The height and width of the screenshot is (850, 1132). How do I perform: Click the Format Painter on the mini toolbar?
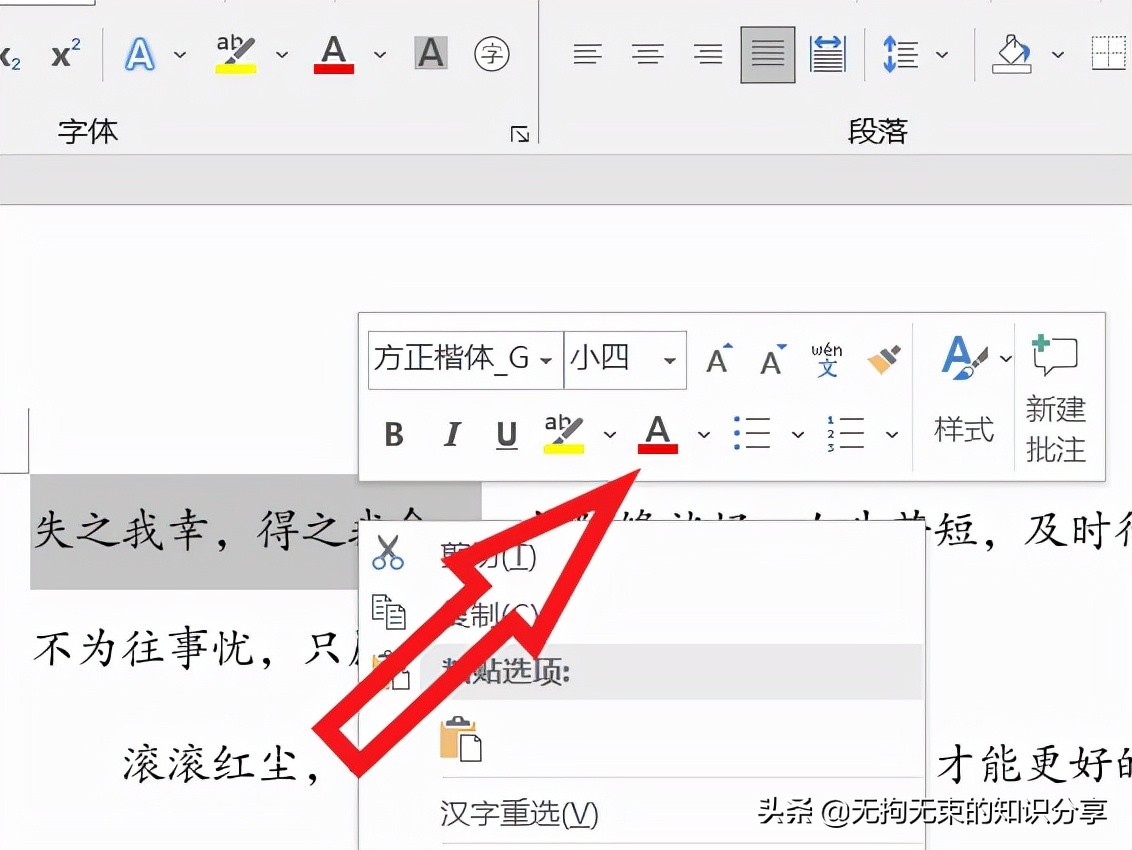(x=884, y=358)
